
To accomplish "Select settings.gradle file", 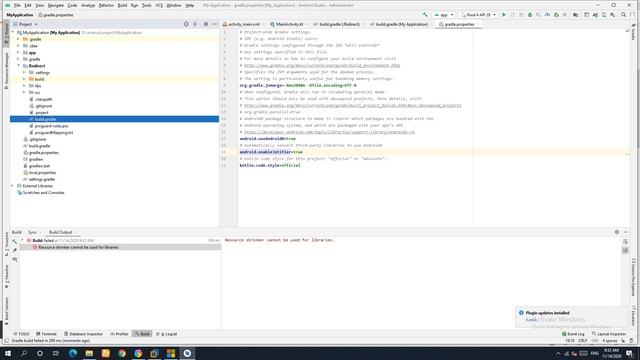I will [39, 179].
